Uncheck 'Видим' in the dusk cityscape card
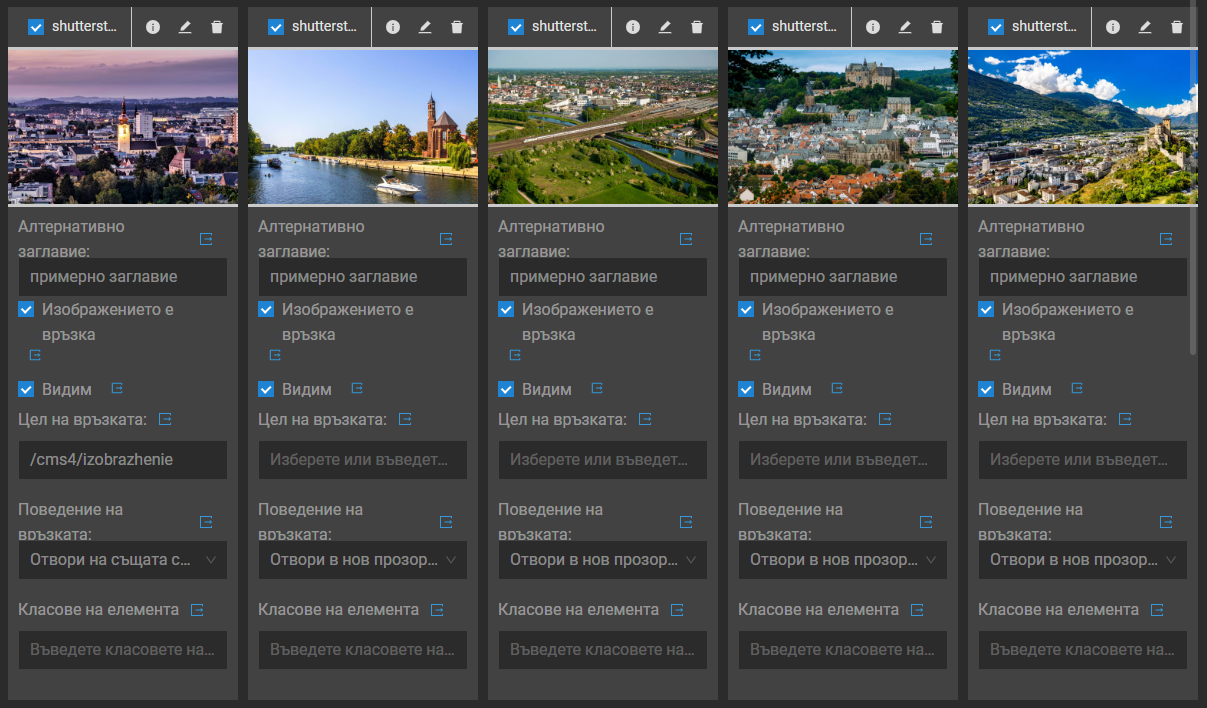The width and height of the screenshot is (1207, 708). click(26, 389)
